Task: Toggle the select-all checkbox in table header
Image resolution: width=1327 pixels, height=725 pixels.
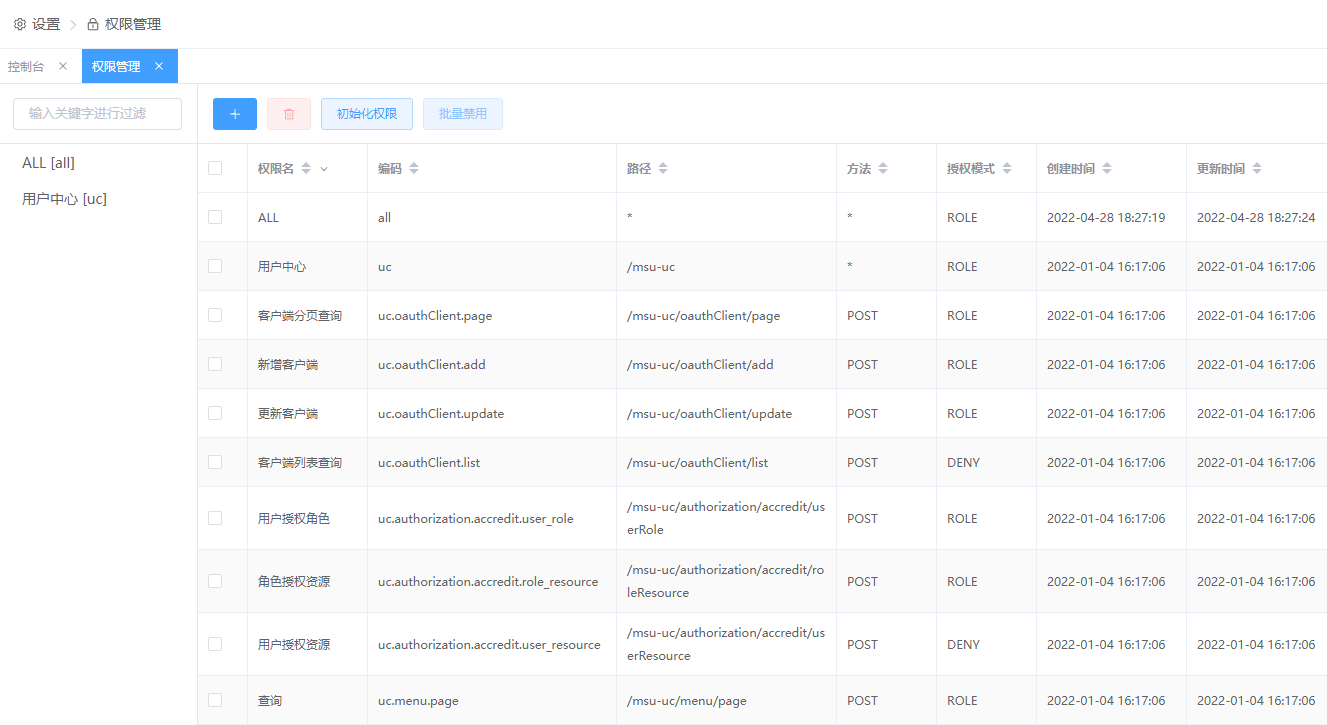Action: [x=215, y=168]
